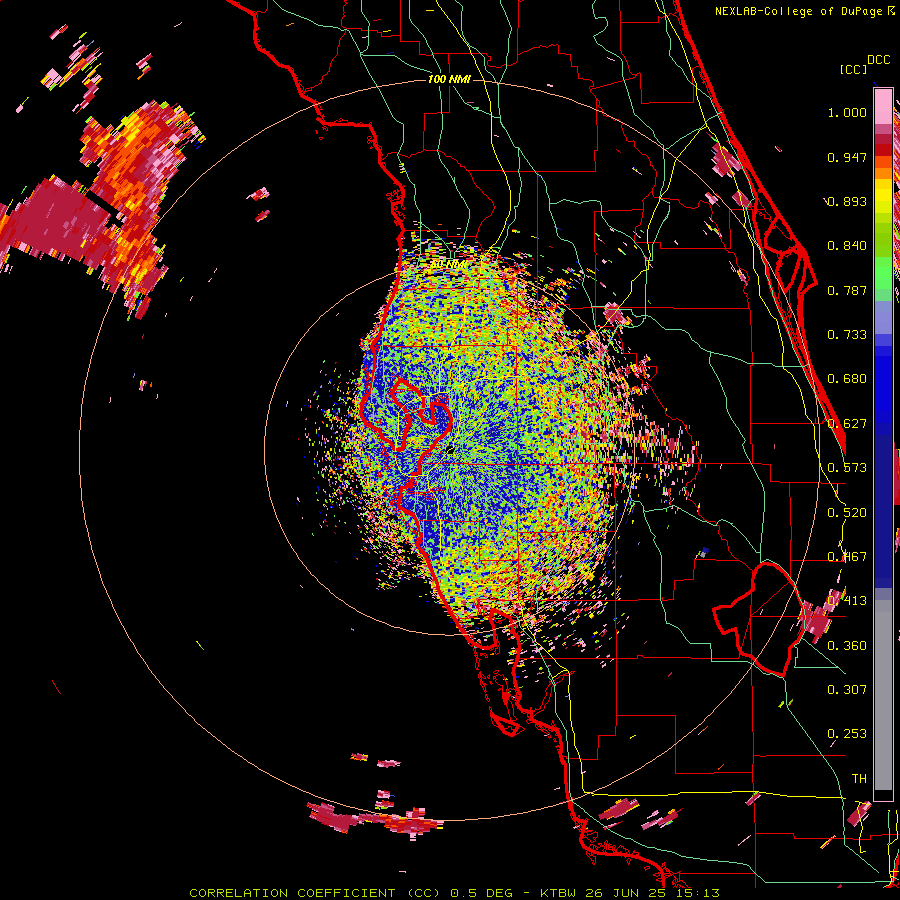Select the 0.520 scale value
The image size is (900, 900).
pos(847,512)
